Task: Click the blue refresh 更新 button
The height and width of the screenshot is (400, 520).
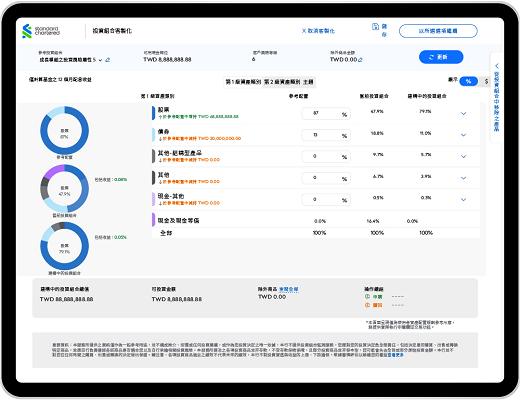Action: (441, 57)
